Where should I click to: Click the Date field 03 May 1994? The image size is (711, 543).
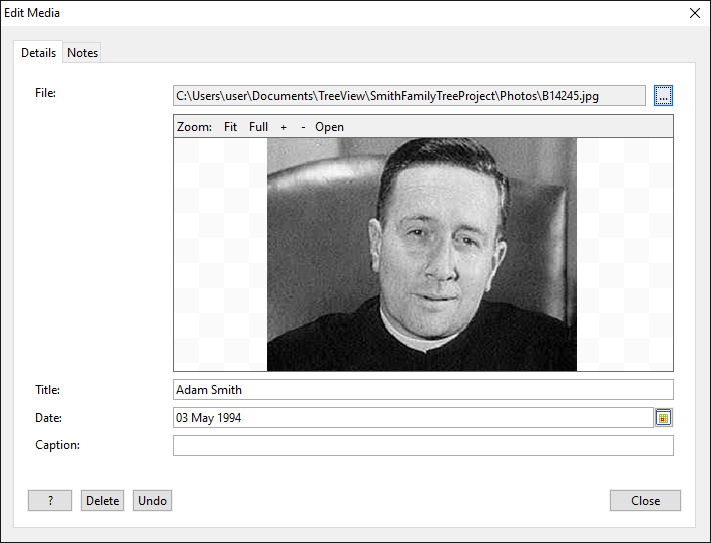coord(413,417)
